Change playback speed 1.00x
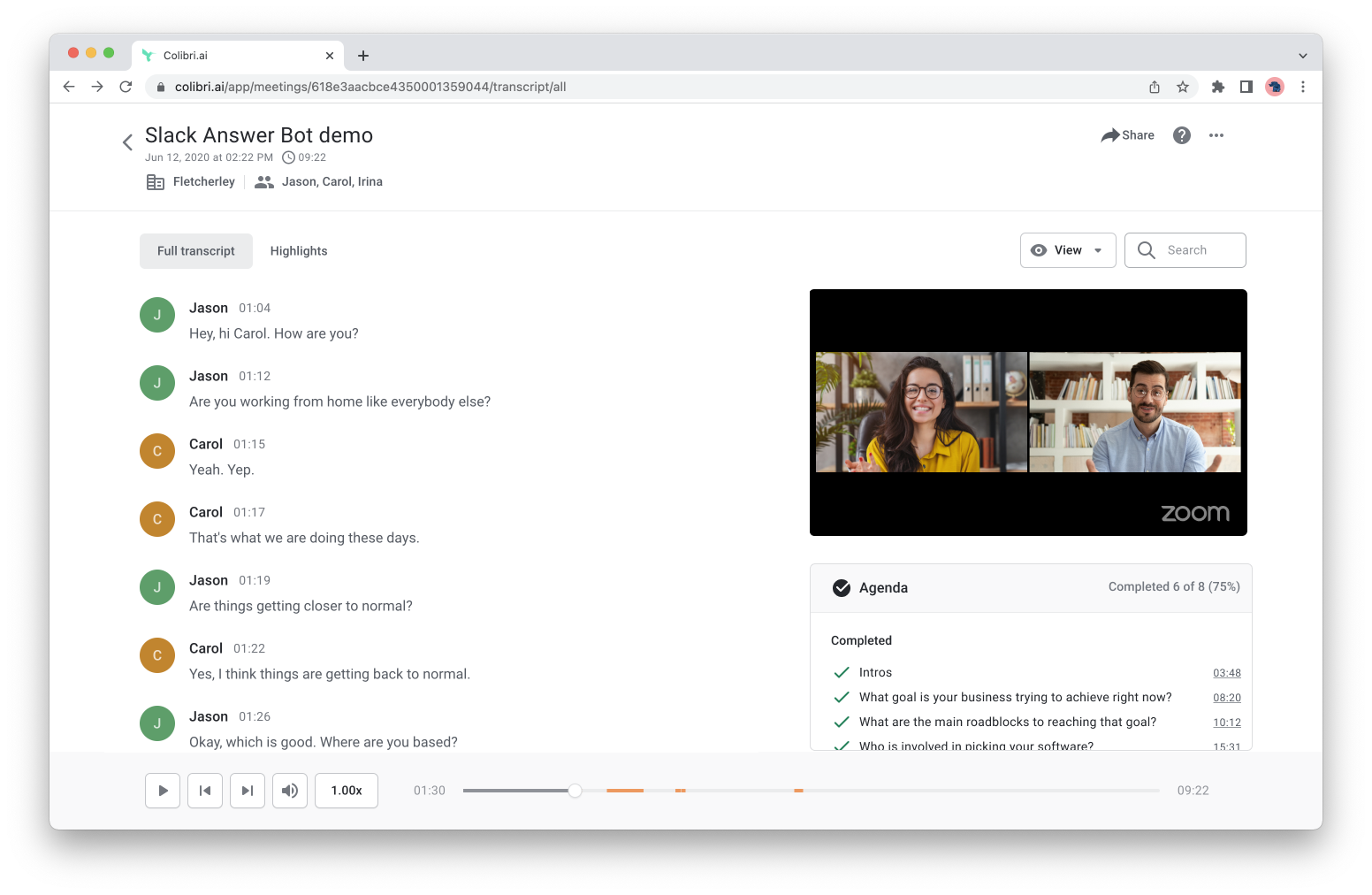The image size is (1372, 895). [347, 791]
